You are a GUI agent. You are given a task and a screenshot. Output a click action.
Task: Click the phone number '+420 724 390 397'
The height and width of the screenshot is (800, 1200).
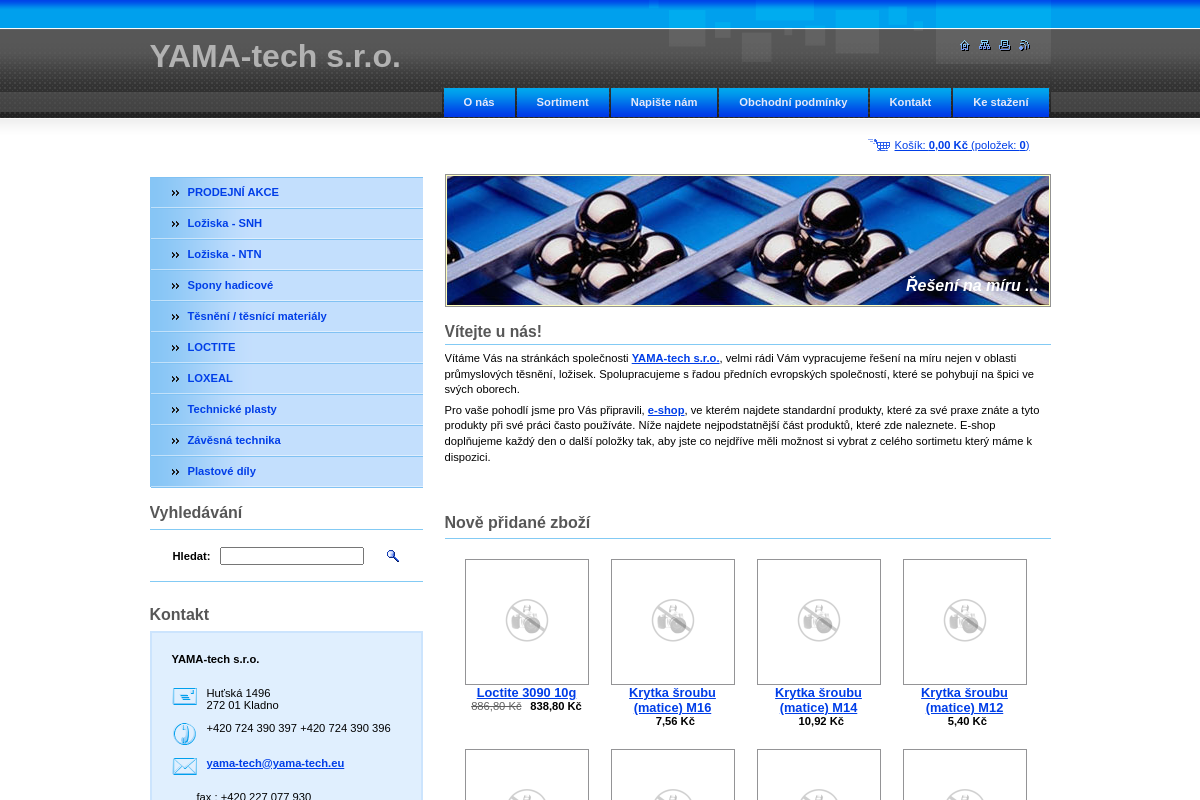pos(251,728)
